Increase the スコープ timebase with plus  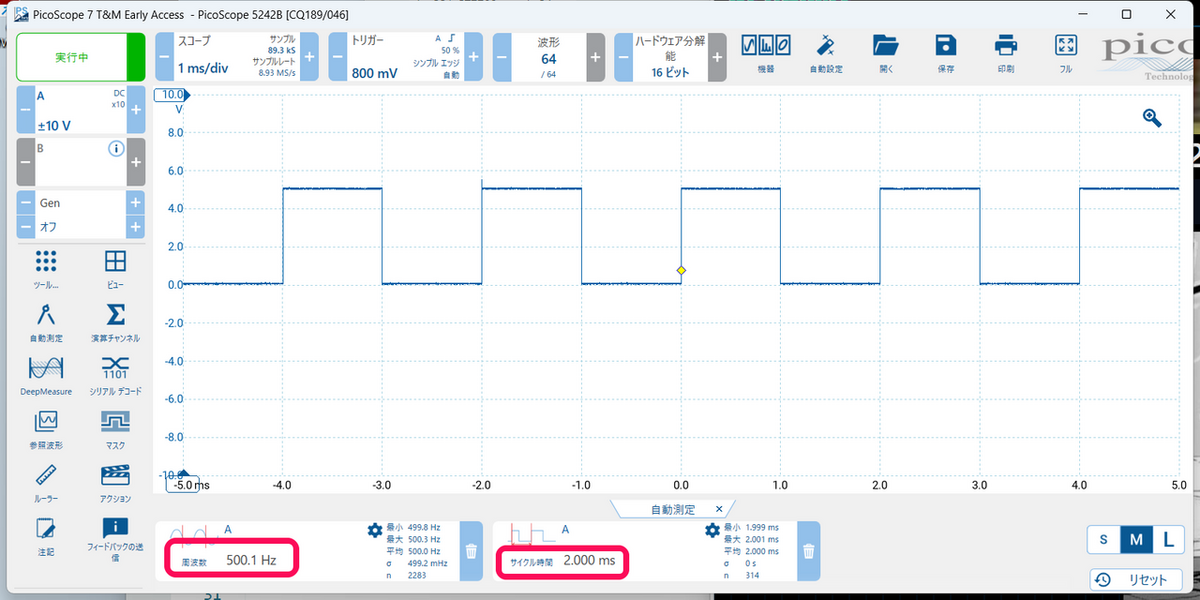309,58
